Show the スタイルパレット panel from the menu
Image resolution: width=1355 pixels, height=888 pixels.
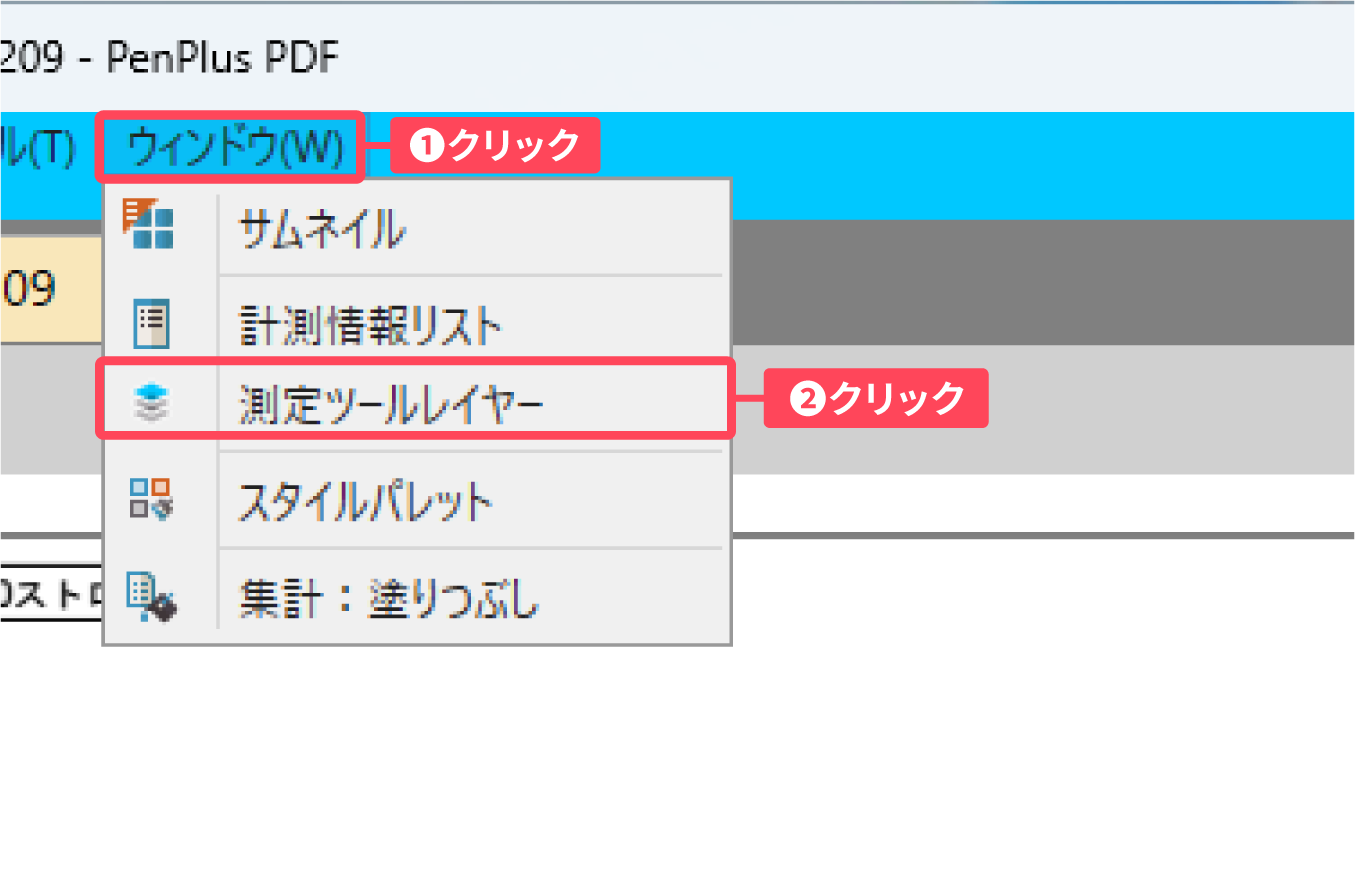pyautogui.click(x=365, y=500)
